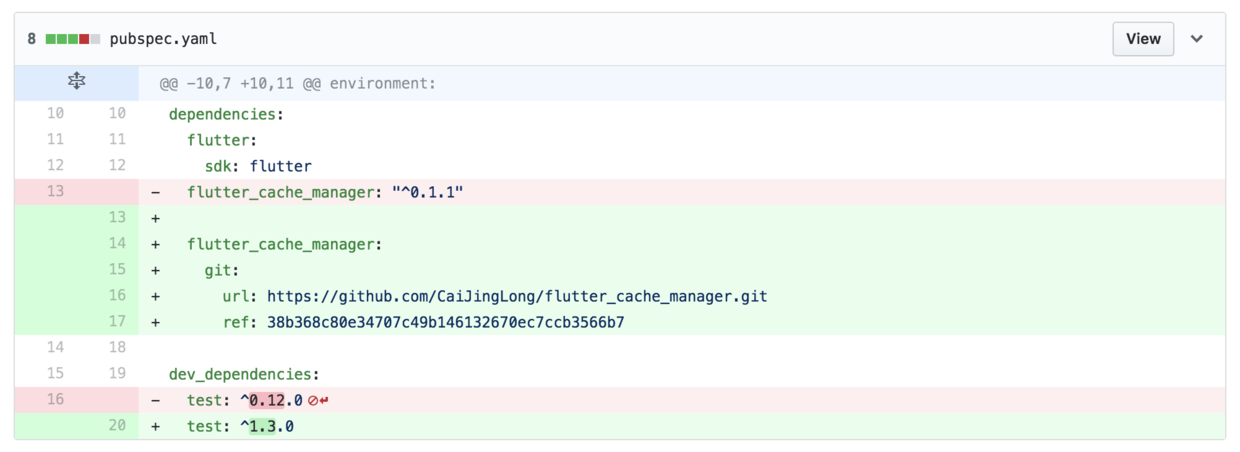This screenshot has height=452, width=1240.
Task: Click the hunk header @@ -10,7 +10,11 @@
Action: click(x=298, y=83)
